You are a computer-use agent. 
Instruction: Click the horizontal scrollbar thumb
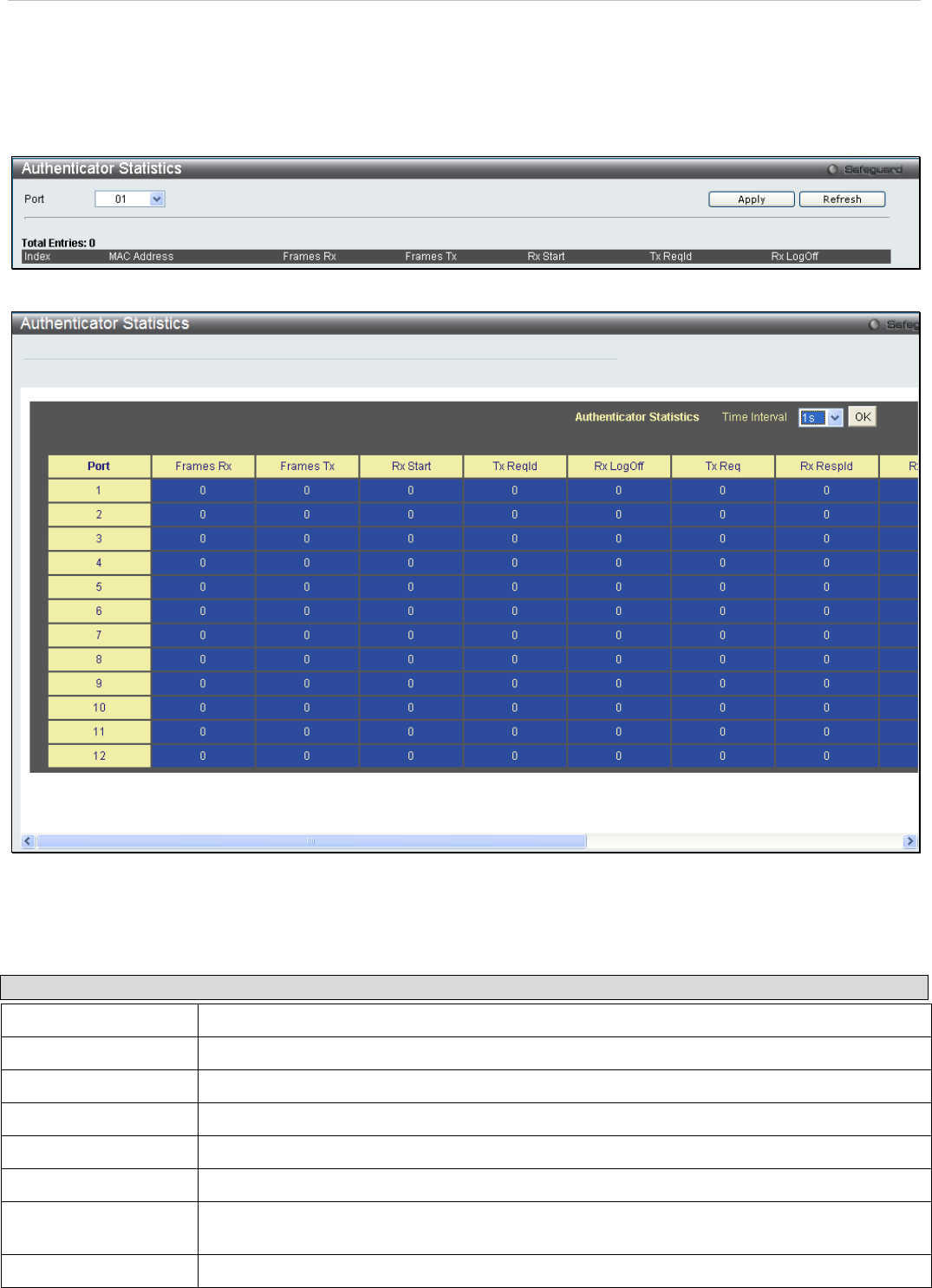(x=311, y=841)
